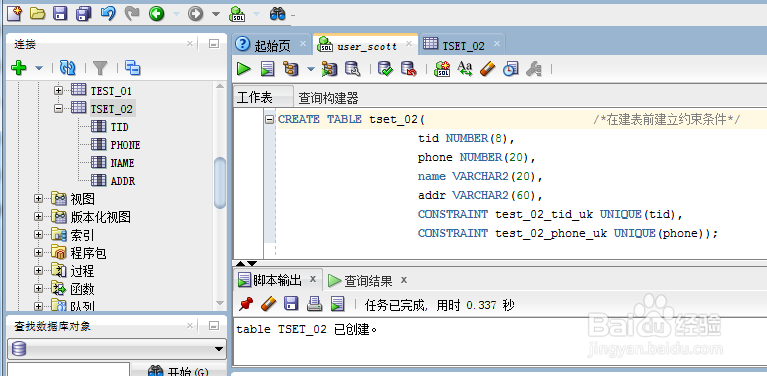Collapse the TSET_02 table node
767x376 pixels.
(59, 109)
